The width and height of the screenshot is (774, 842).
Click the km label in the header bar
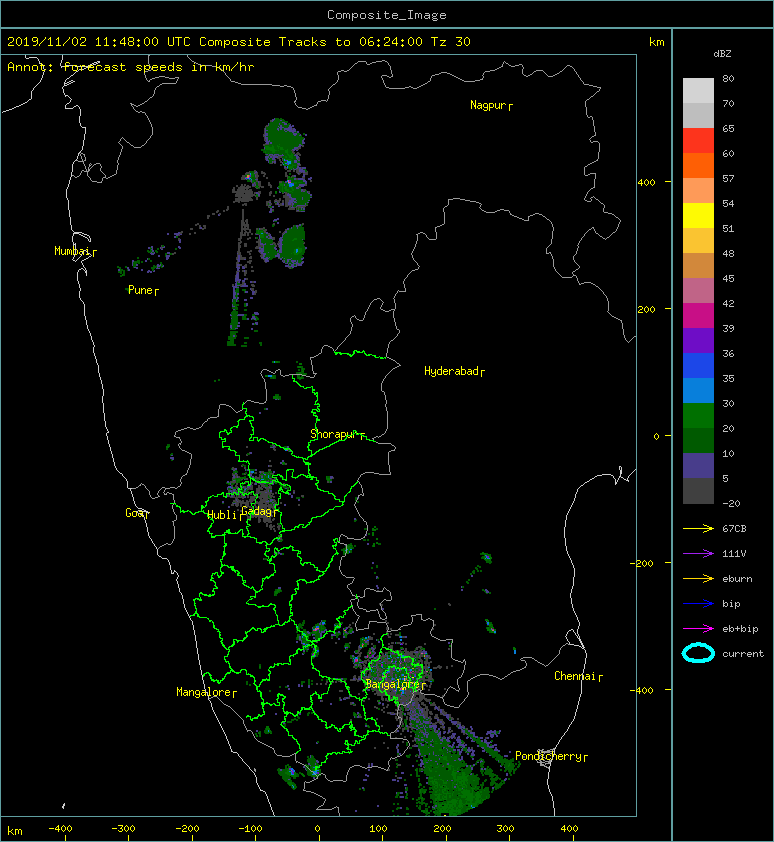click(656, 42)
